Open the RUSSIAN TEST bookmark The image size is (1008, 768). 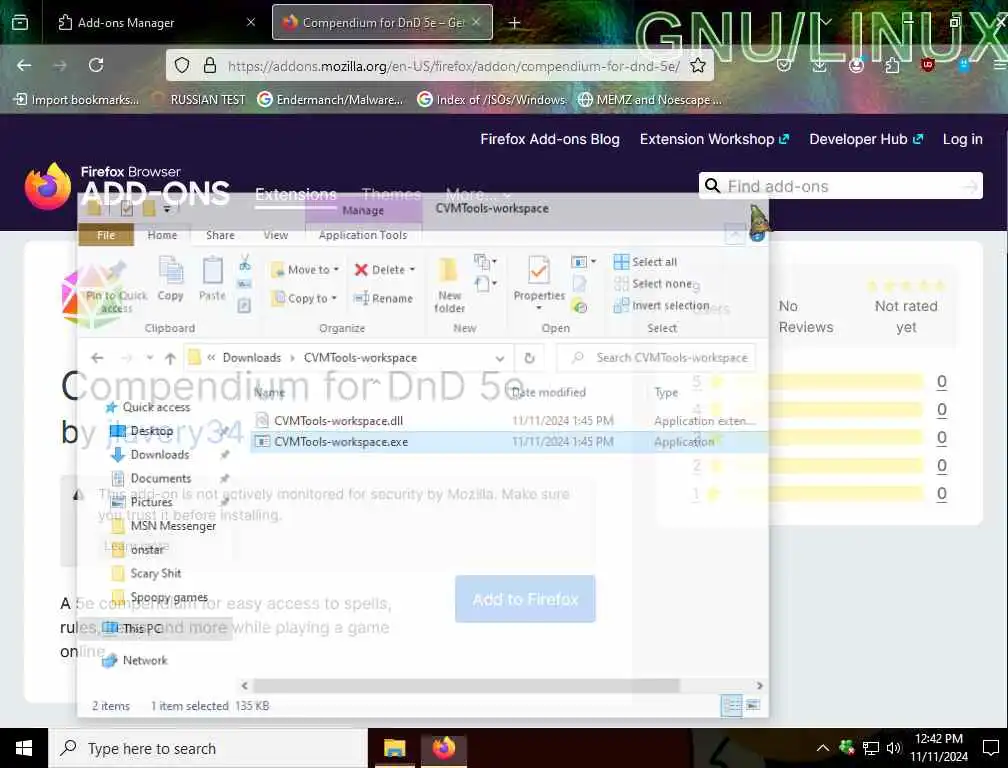click(x=201, y=100)
